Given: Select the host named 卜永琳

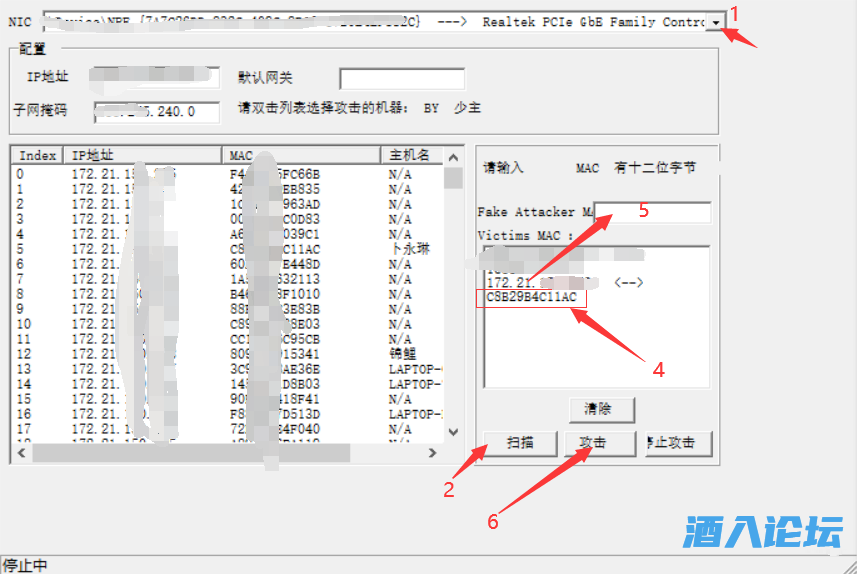Looking at the screenshot, I should tap(410, 249).
